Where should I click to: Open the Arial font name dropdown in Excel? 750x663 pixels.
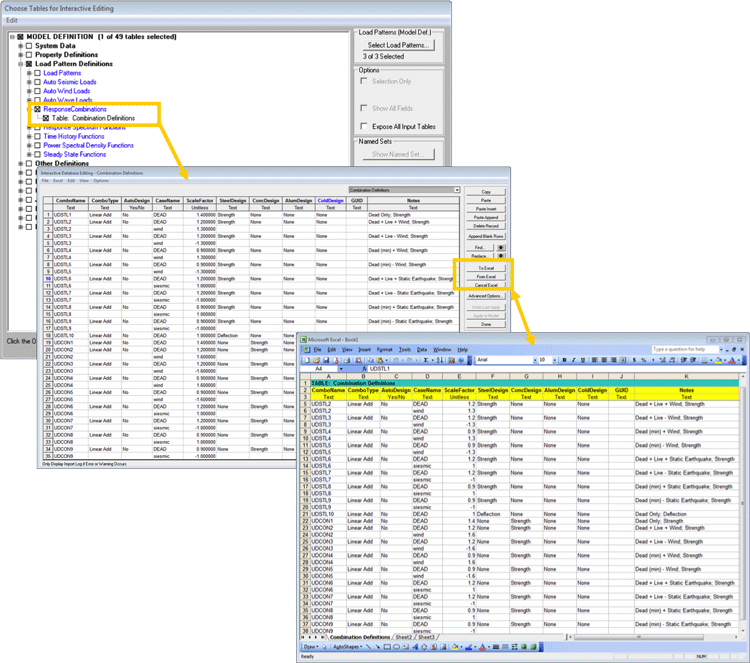535,360
